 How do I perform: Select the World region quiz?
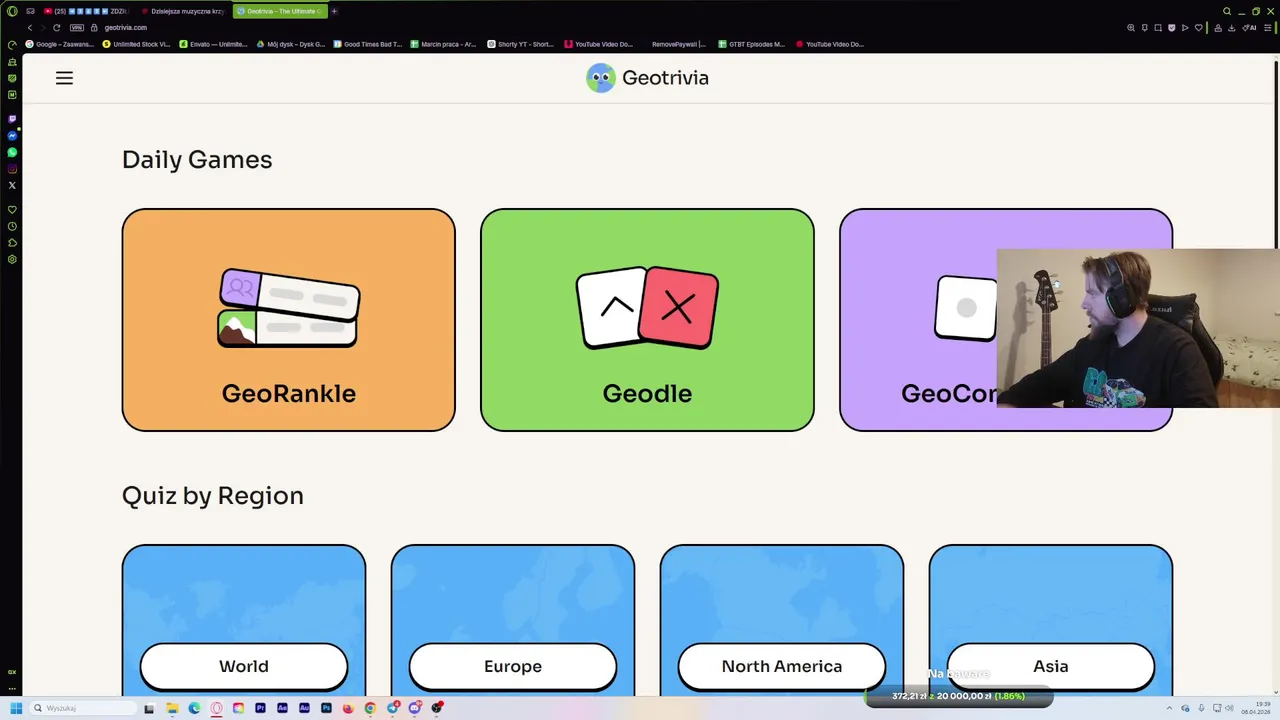(244, 666)
